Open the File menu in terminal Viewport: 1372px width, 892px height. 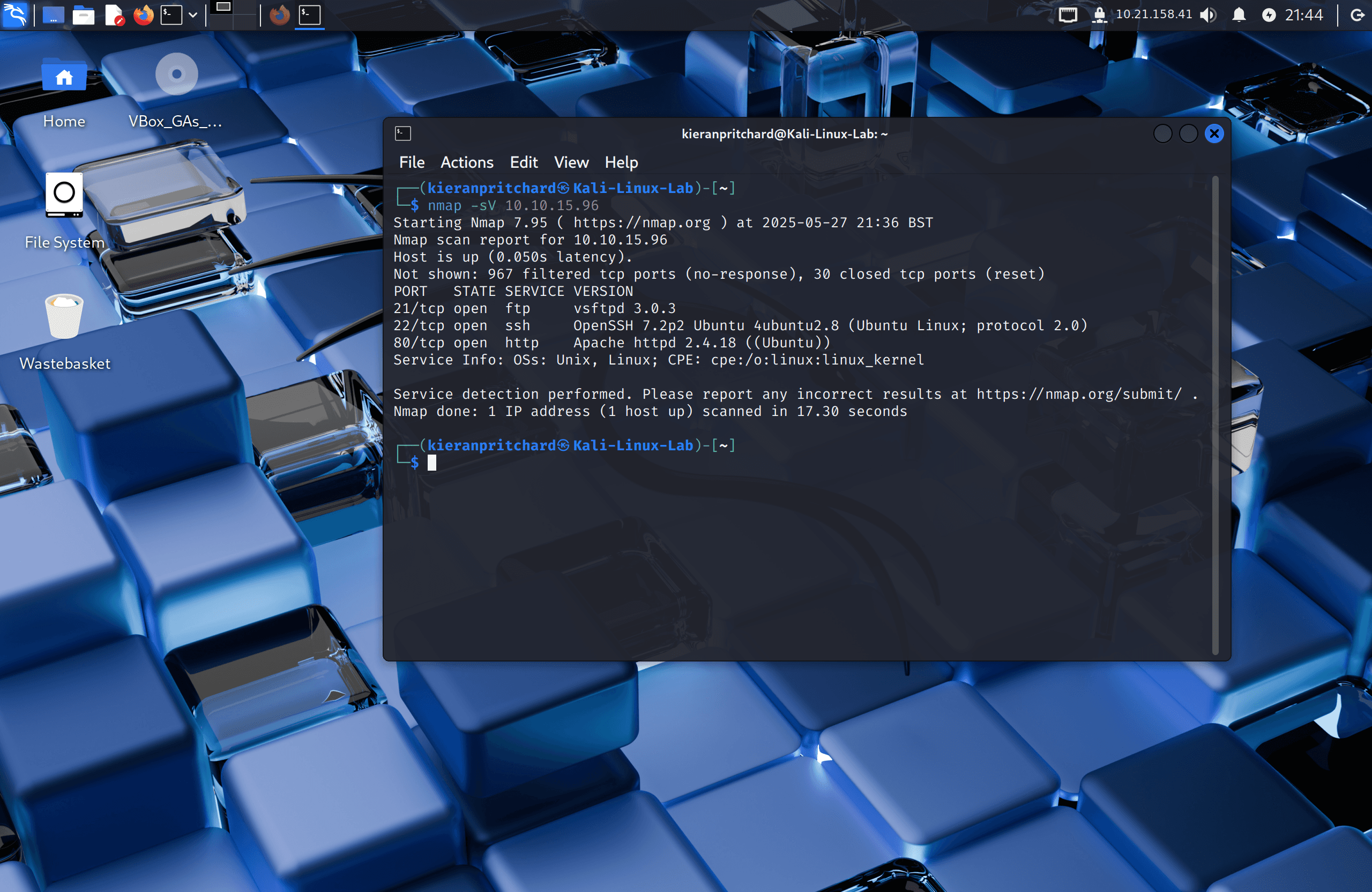tap(412, 162)
